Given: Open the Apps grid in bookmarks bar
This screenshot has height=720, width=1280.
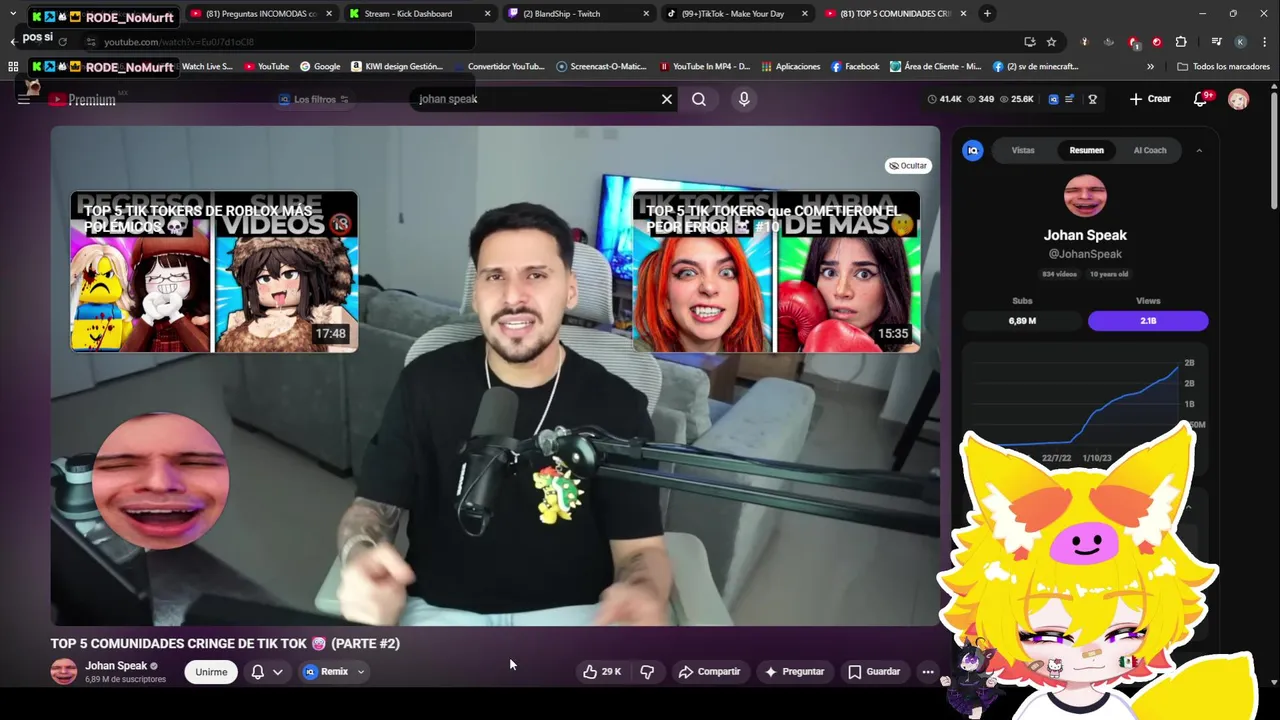Looking at the screenshot, I should point(13,67).
